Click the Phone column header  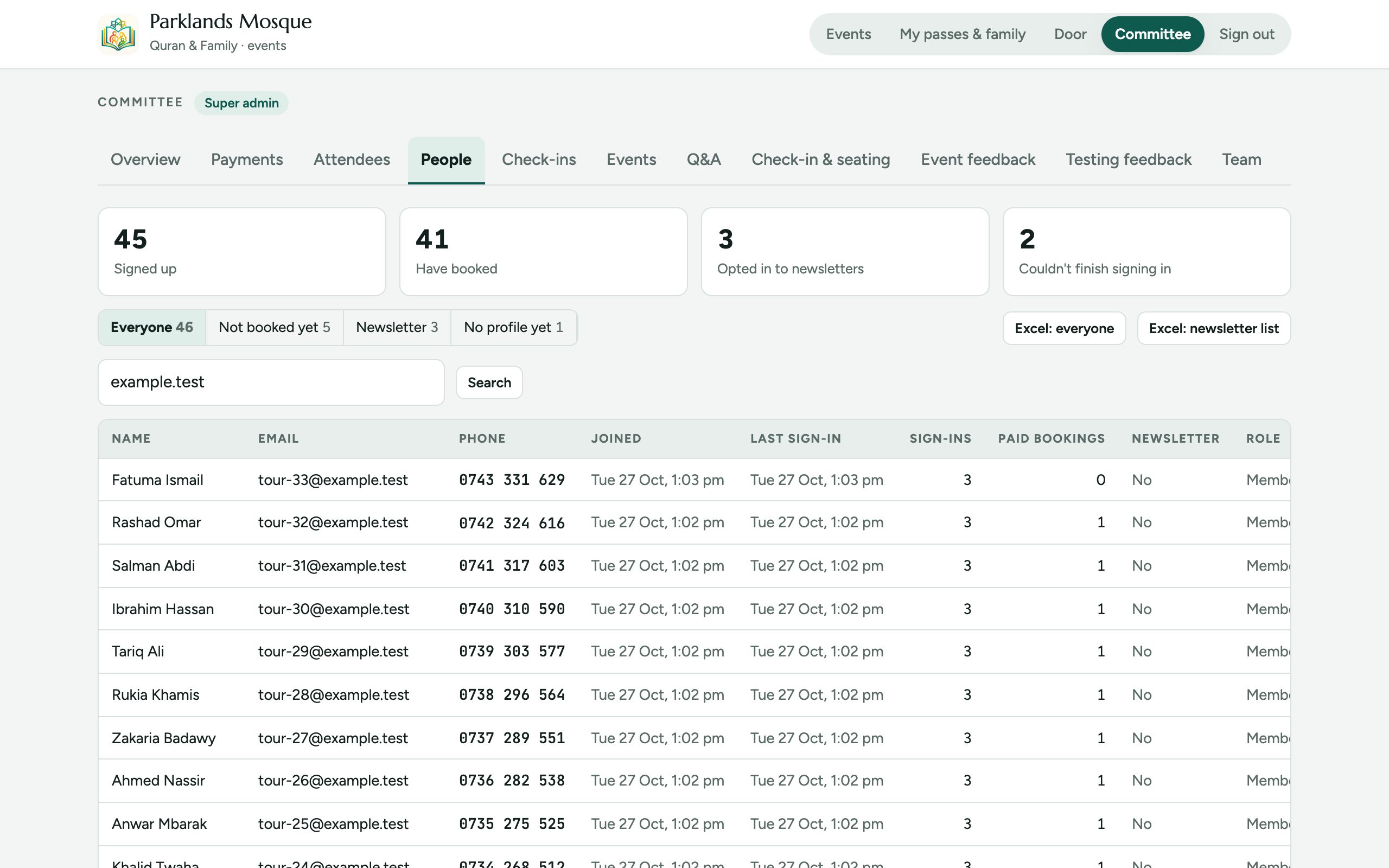pos(482,438)
